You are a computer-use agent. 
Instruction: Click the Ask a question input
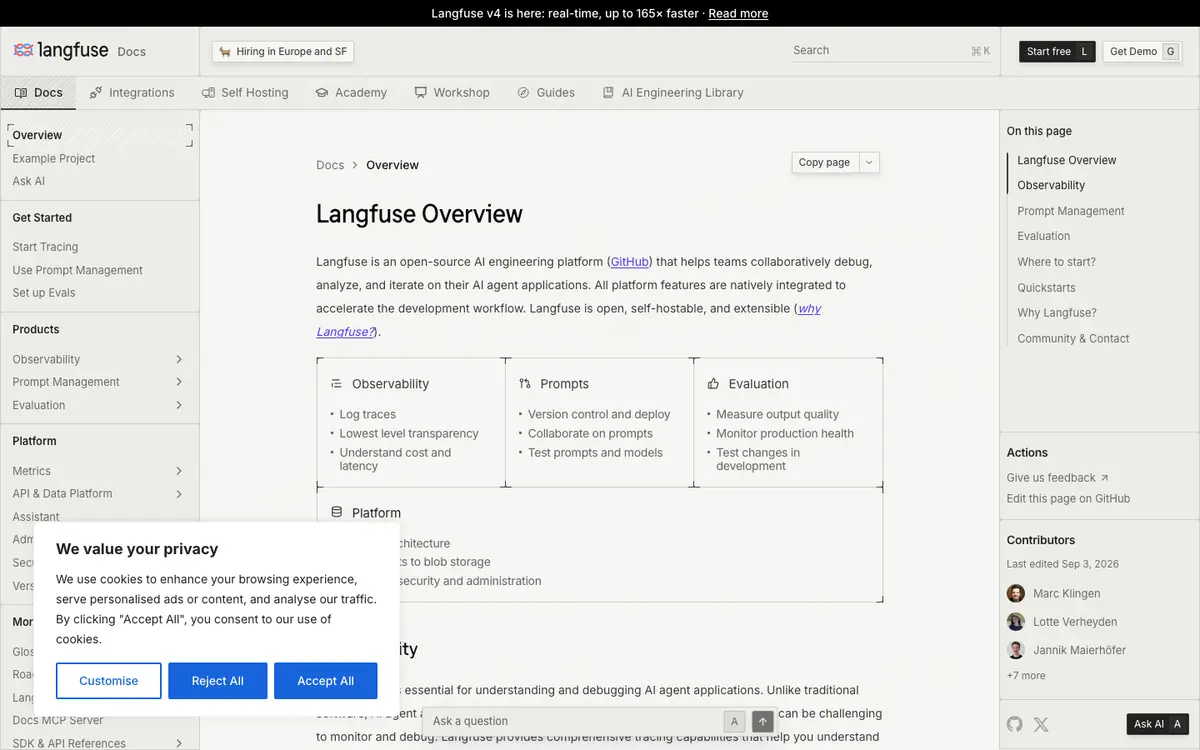575,721
